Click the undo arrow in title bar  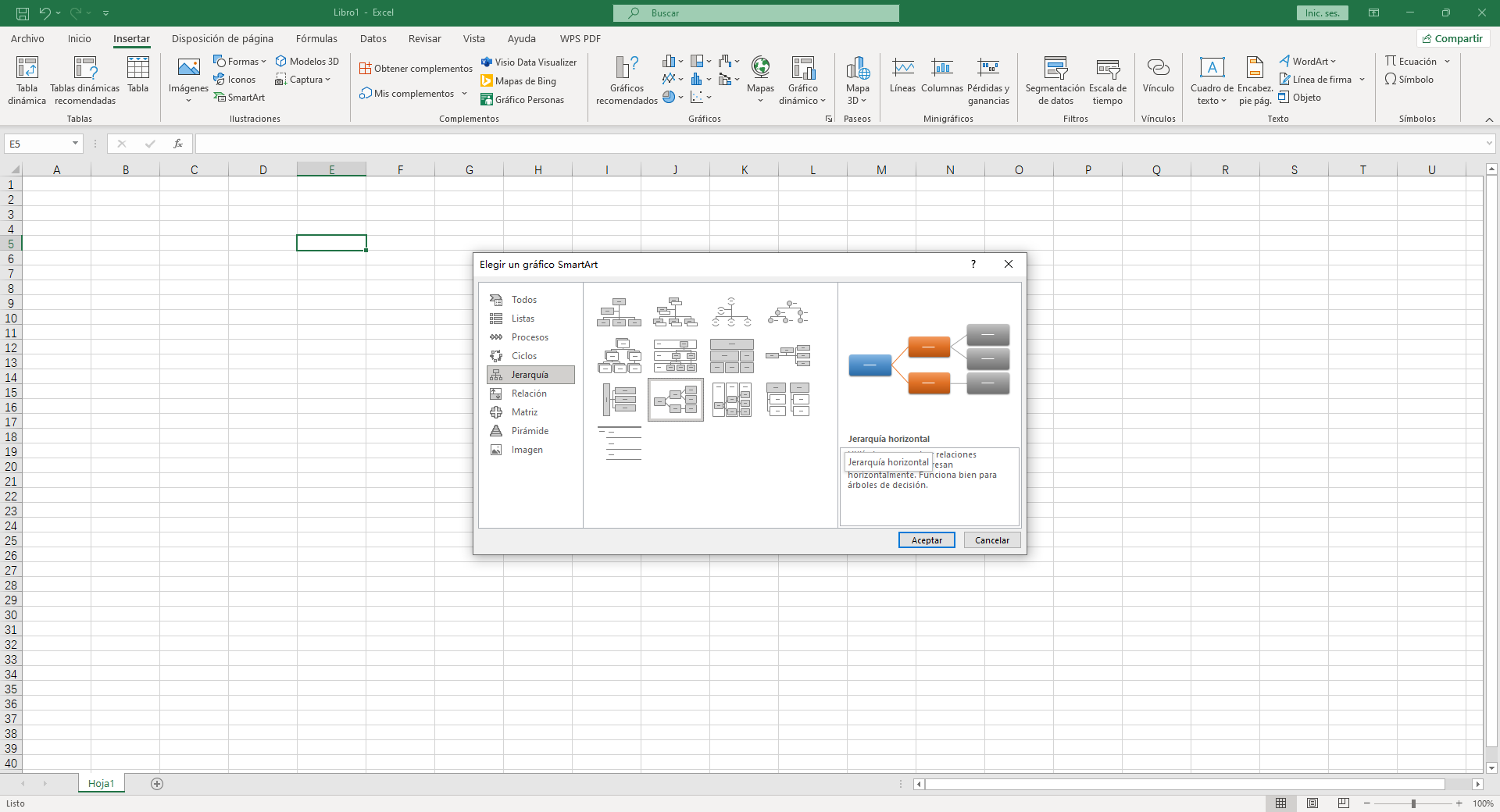point(45,13)
